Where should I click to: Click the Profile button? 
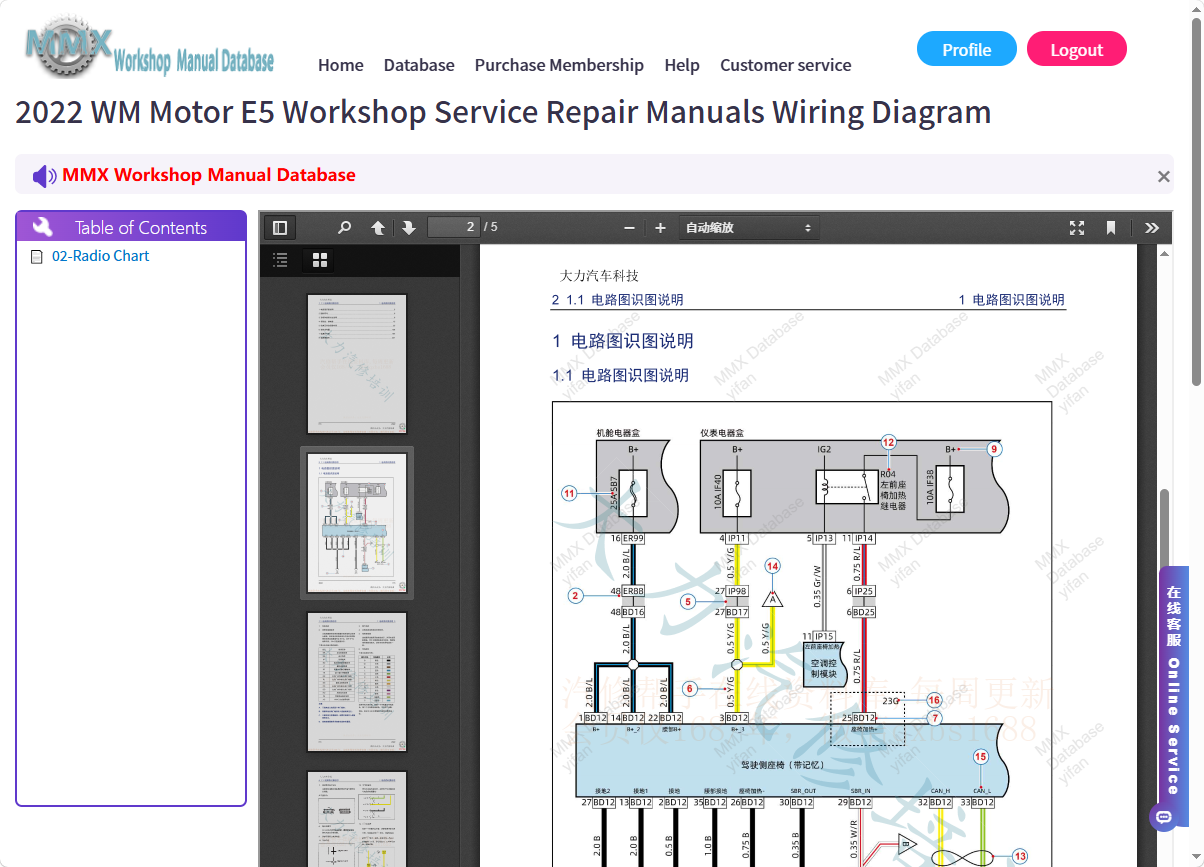(x=967, y=49)
